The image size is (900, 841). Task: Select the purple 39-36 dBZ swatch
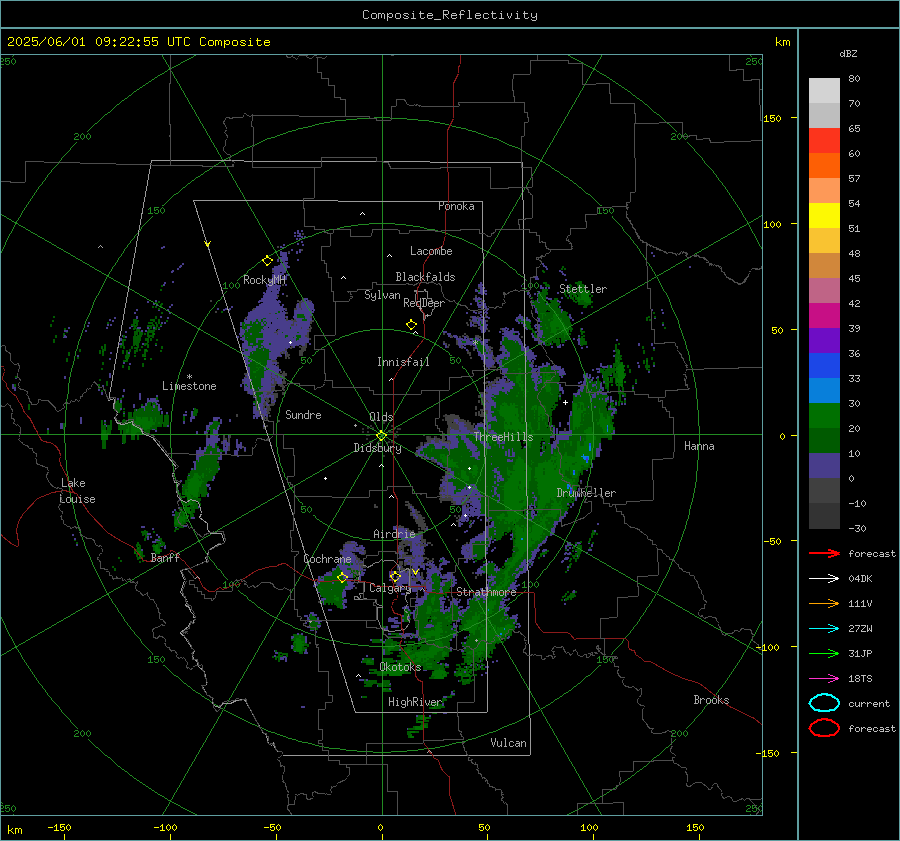[824, 341]
